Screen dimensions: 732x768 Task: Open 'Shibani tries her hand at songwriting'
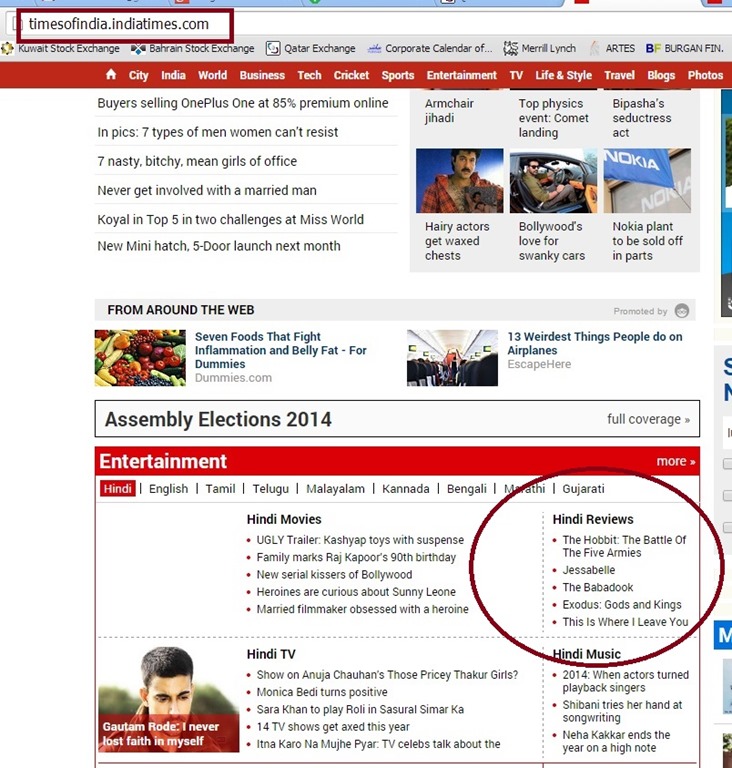622,711
